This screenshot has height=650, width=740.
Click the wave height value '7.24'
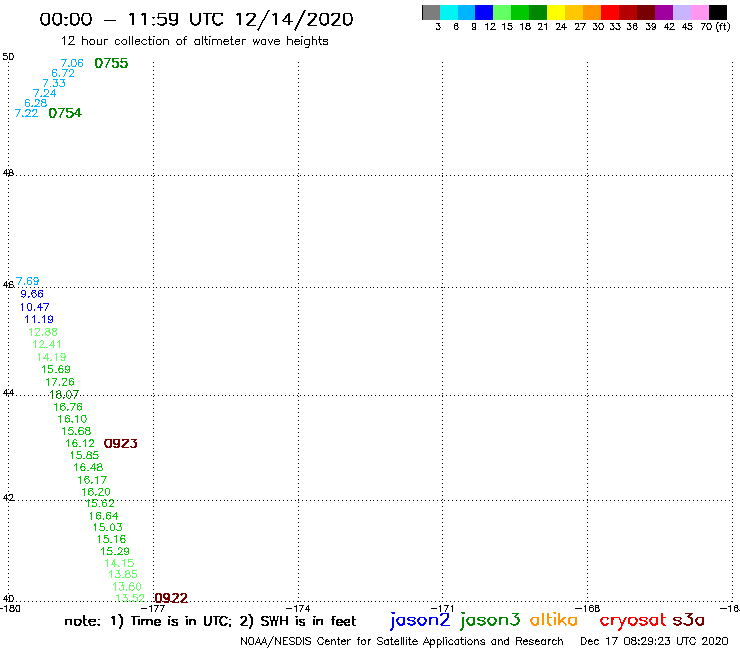(x=45, y=93)
